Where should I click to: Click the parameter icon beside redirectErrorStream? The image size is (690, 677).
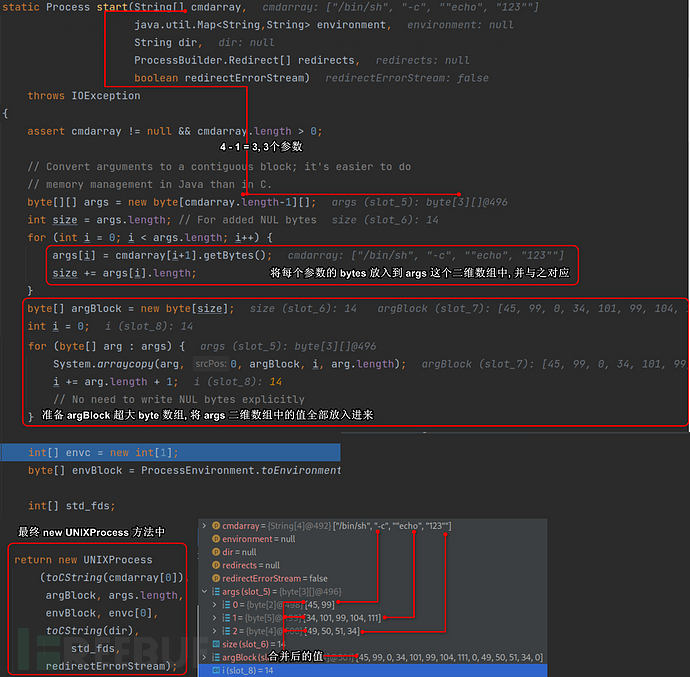[215, 578]
